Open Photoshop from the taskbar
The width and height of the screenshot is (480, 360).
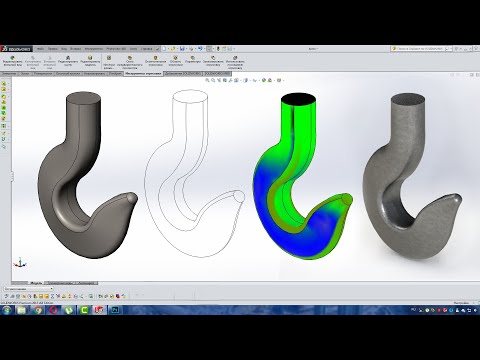115,310
